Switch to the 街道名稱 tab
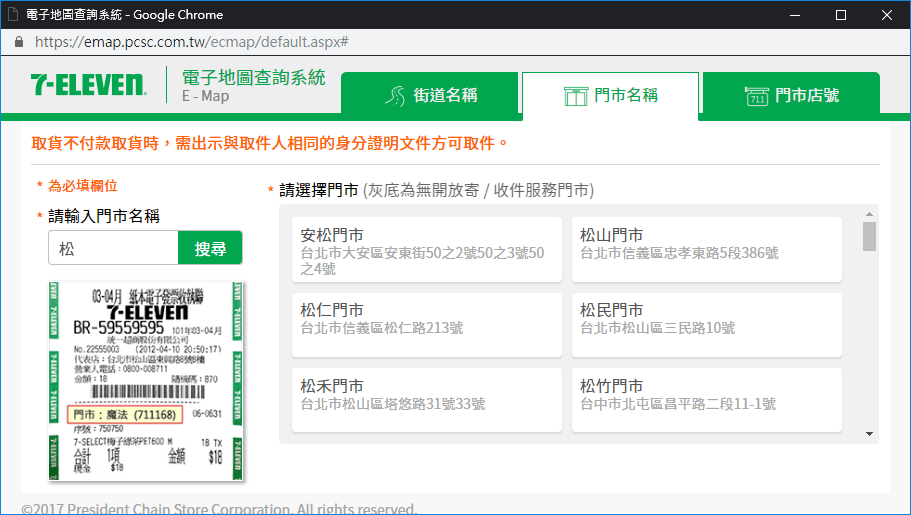The height and width of the screenshot is (515, 911). coord(429,93)
